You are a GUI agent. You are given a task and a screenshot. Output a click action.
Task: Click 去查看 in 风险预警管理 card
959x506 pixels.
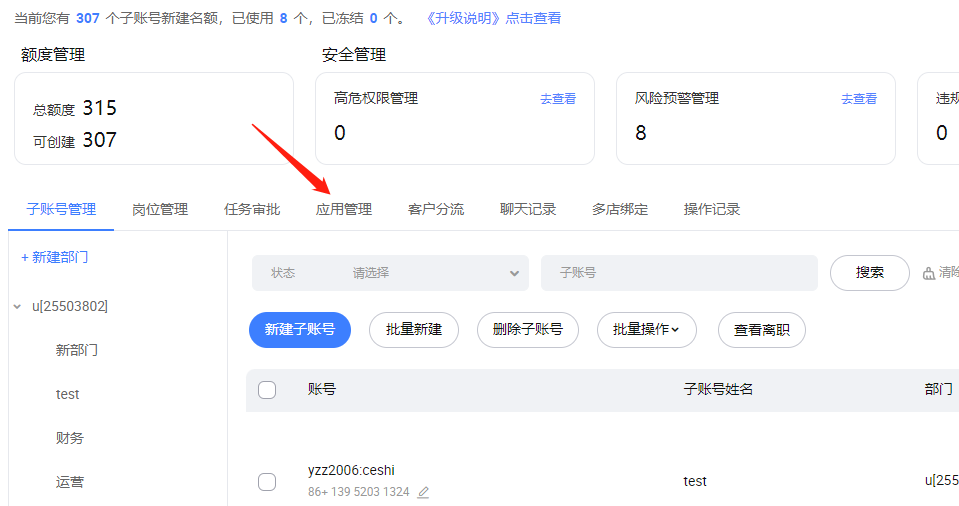pos(859,99)
